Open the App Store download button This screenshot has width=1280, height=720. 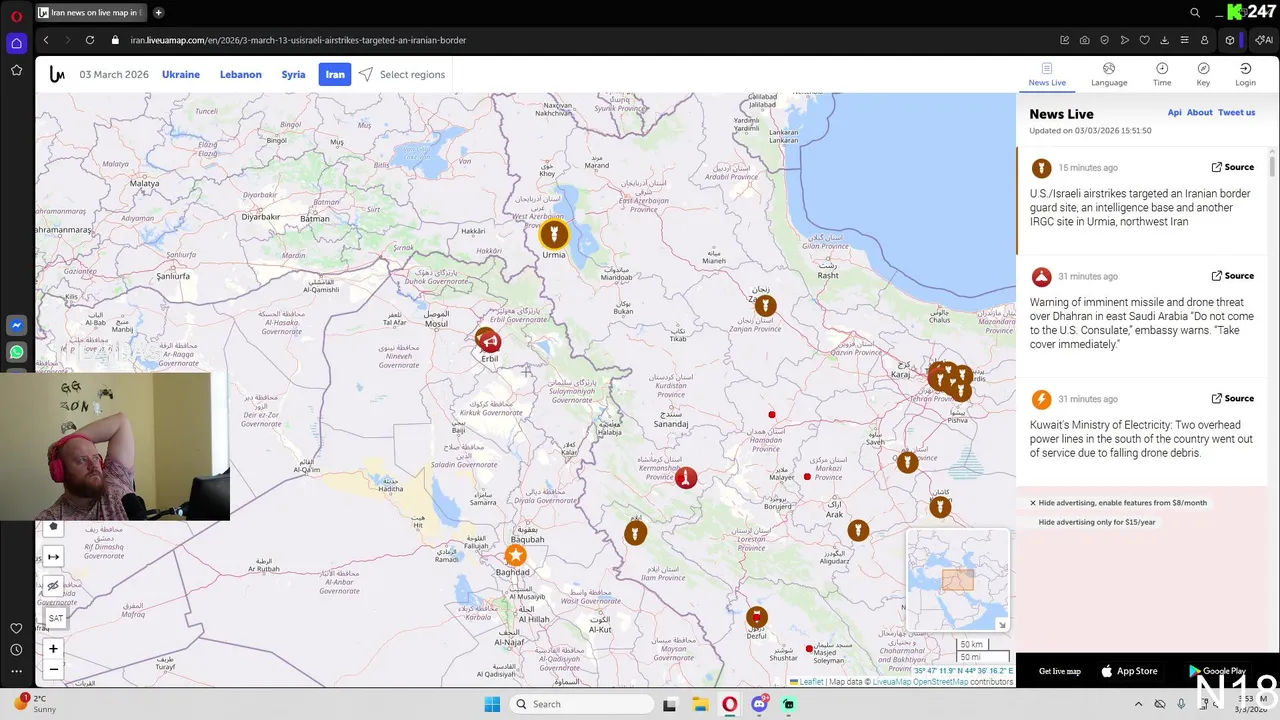coord(1129,671)
